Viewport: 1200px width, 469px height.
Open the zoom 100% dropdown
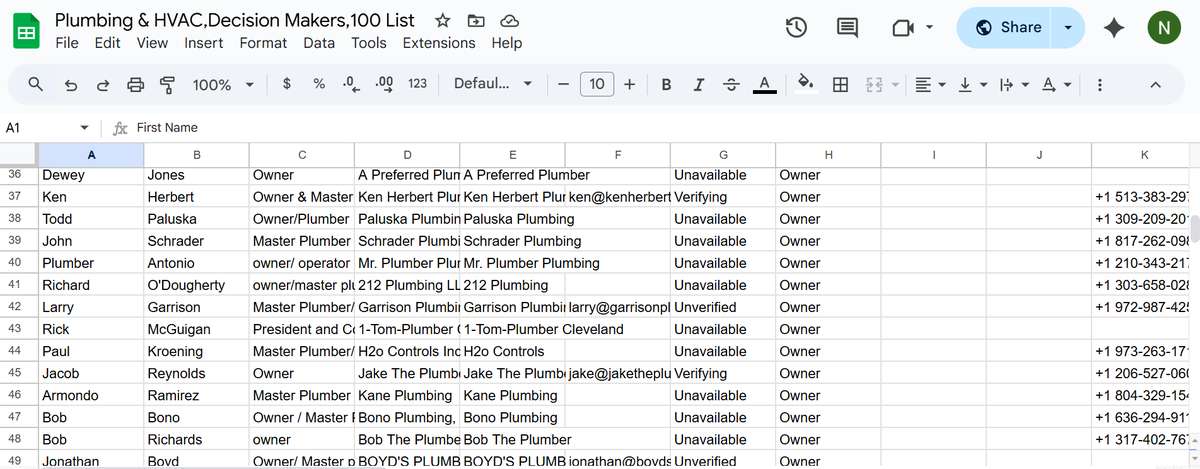point(223,85)
